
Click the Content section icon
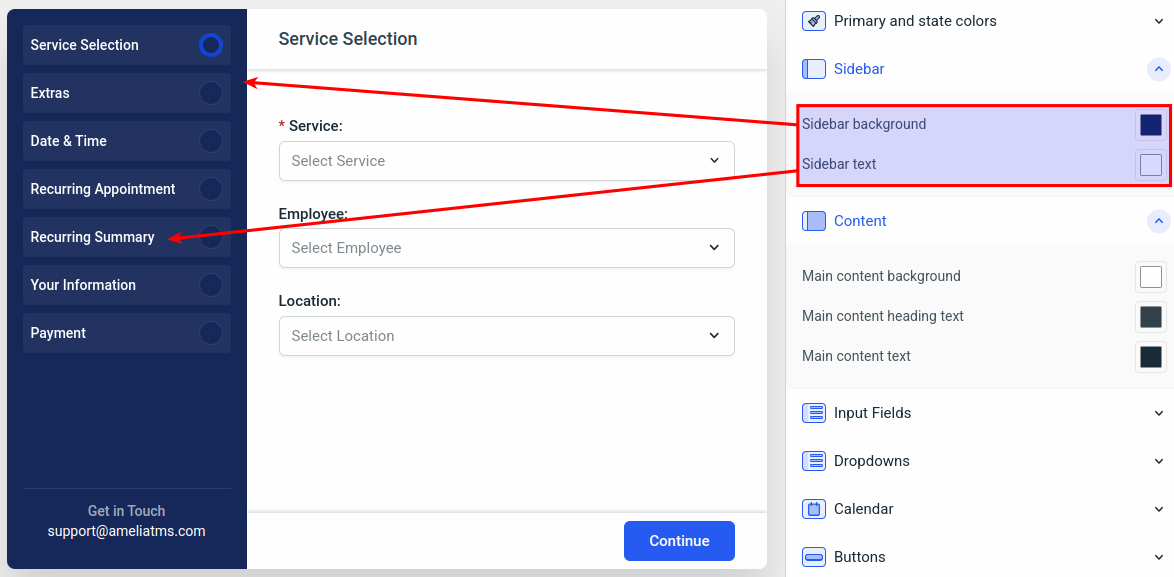pyautogui.click(x=814, y=221)
